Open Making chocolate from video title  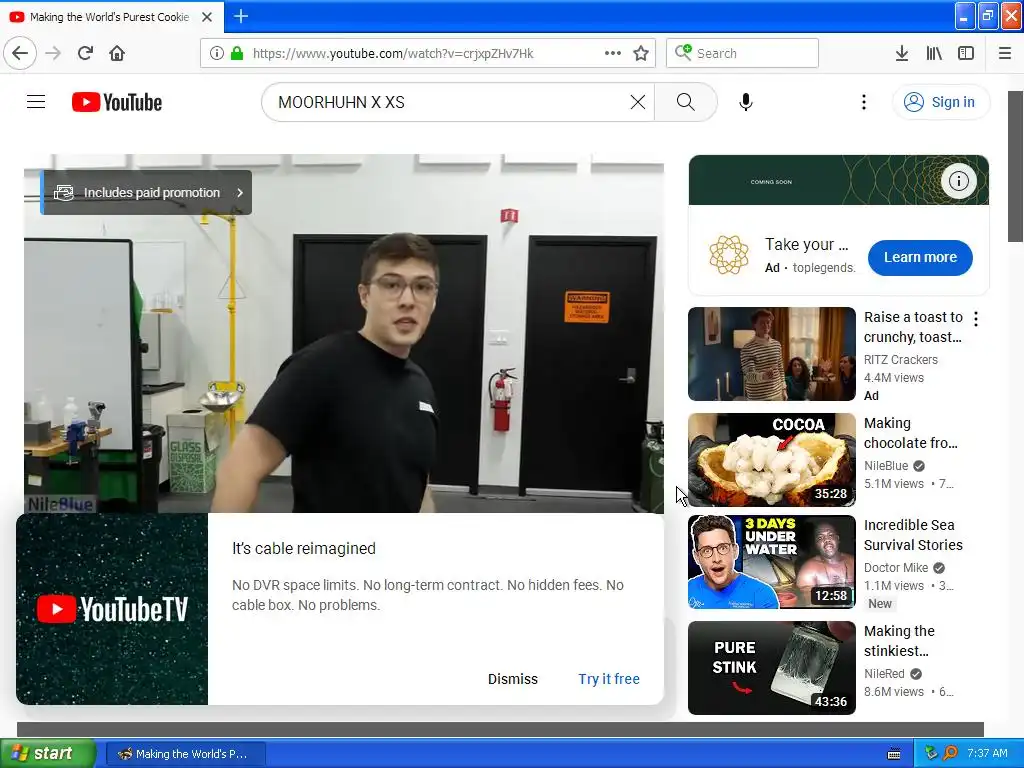click(x=910, y=433)
